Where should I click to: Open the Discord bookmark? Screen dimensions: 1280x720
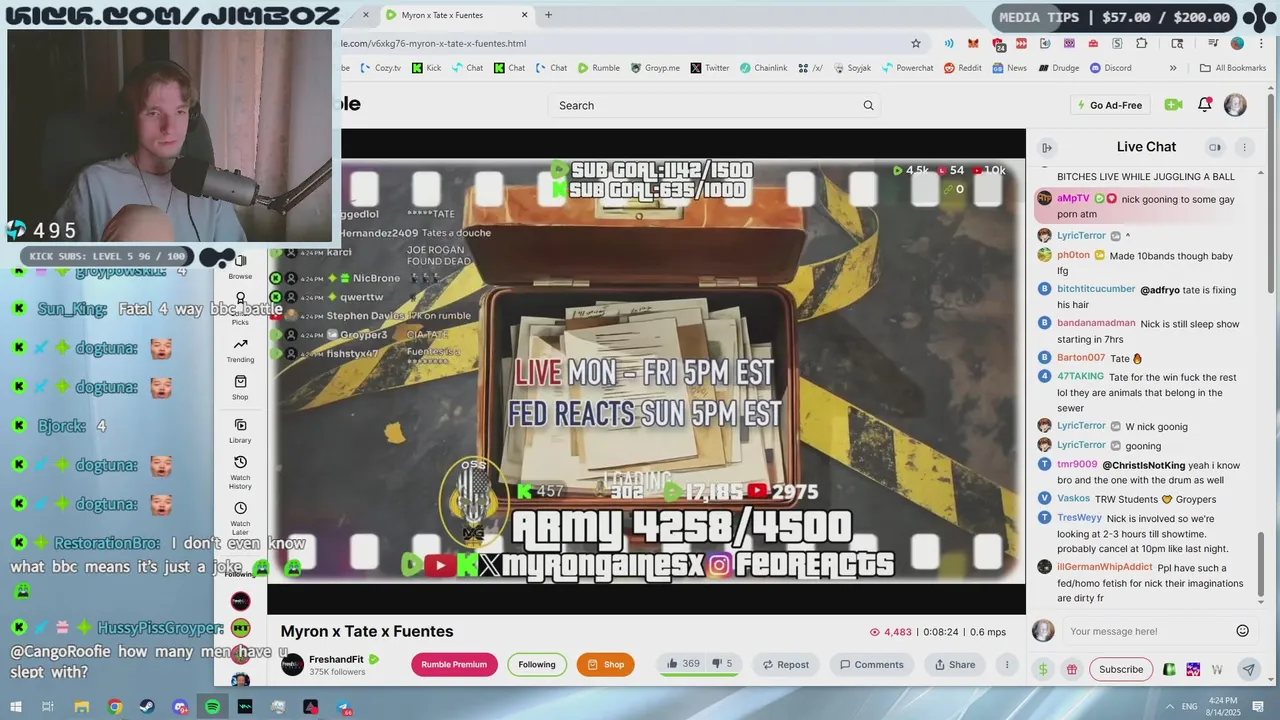pyautogui.click(x=1110, y=68)
